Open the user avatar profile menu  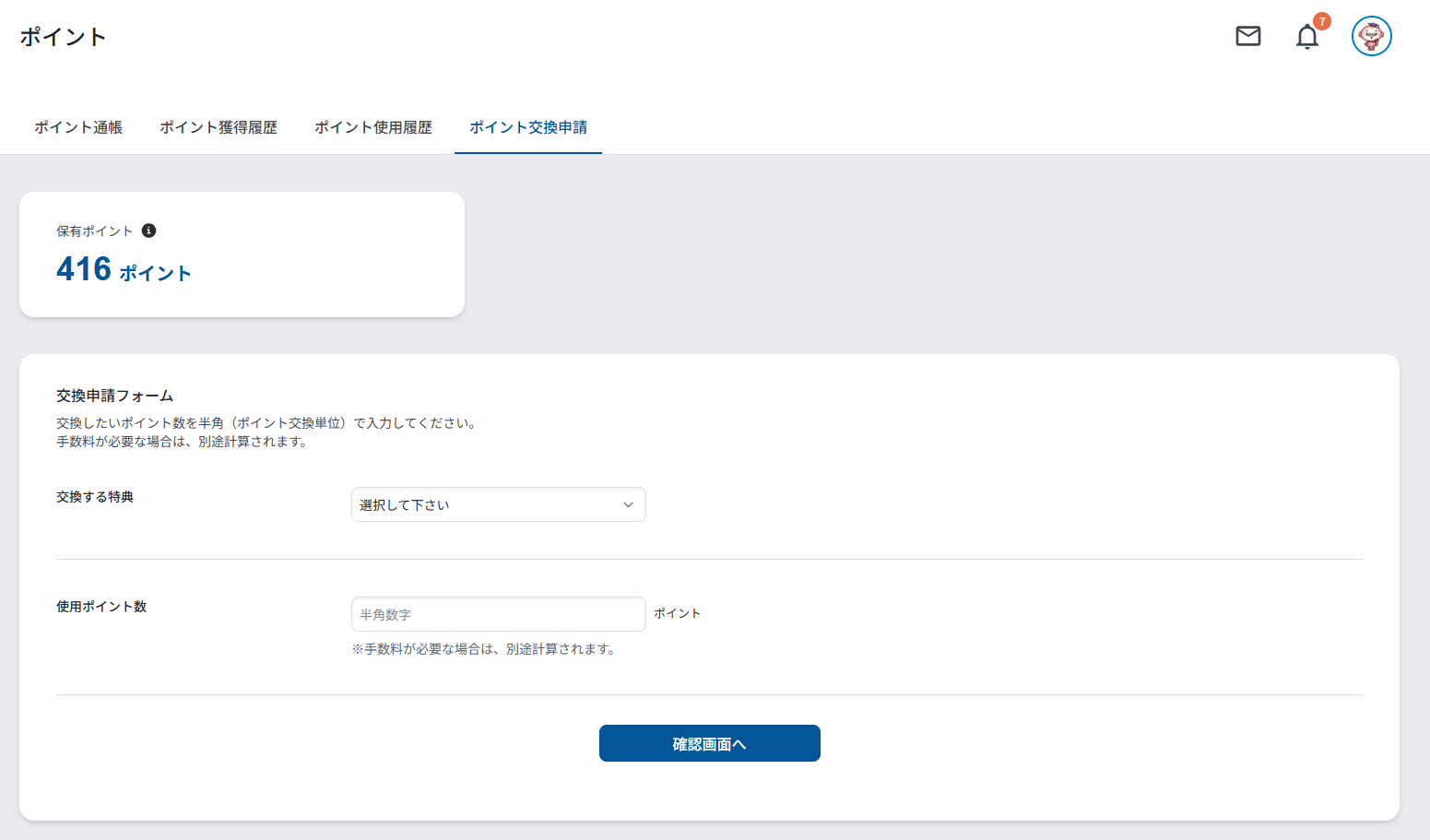[1371, 36]
